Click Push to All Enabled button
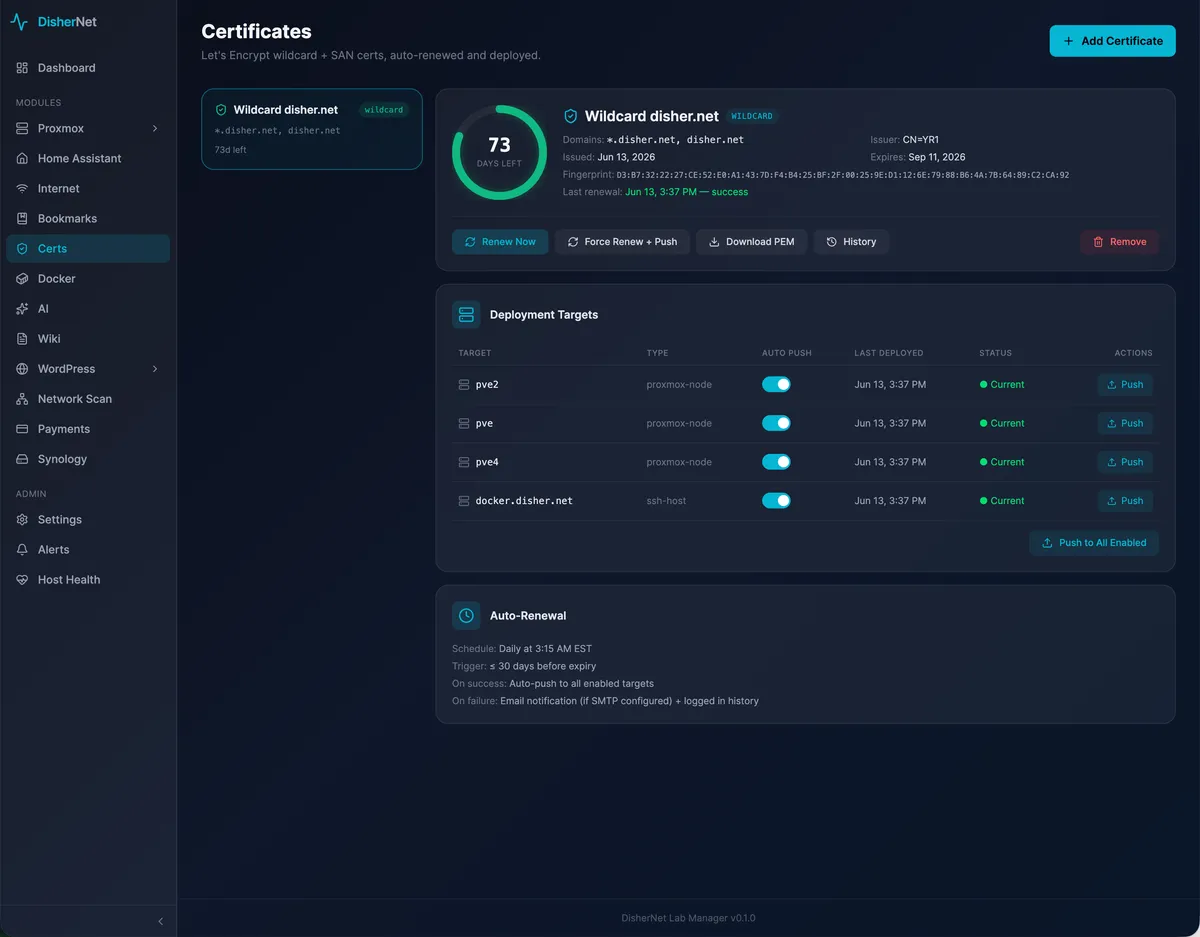This screenshot has height=937, width=1200. click(x=1094, y=543)
